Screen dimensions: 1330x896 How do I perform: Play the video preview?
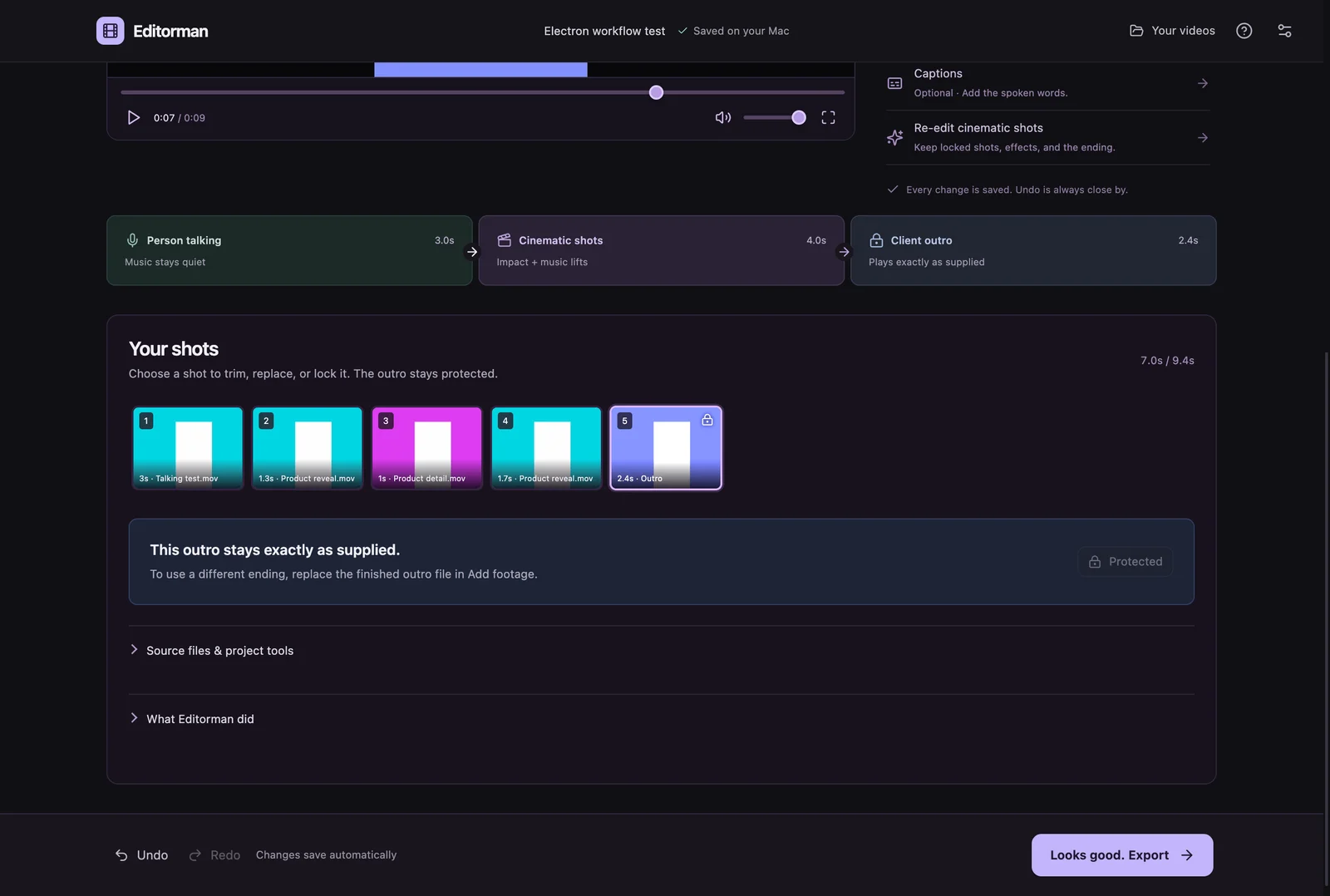click(133, 117)
